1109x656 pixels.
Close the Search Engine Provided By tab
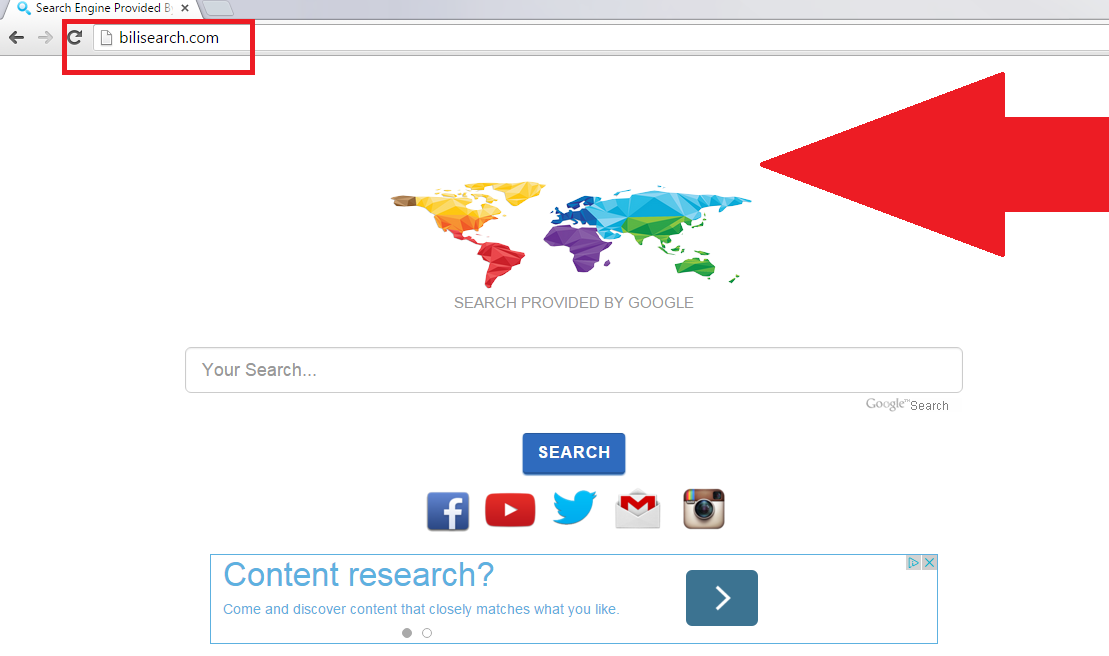point(185,9)
